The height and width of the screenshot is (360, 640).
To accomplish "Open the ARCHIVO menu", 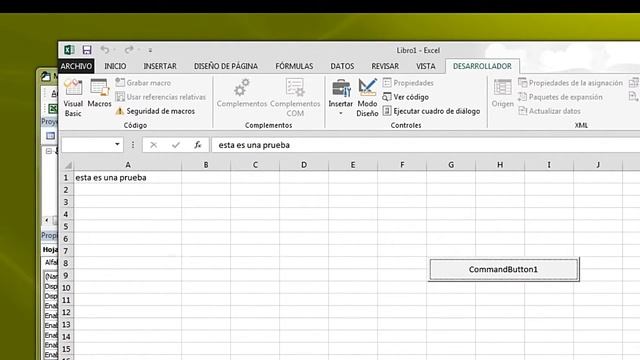I will pyautogui.click(x=76, y=66).
